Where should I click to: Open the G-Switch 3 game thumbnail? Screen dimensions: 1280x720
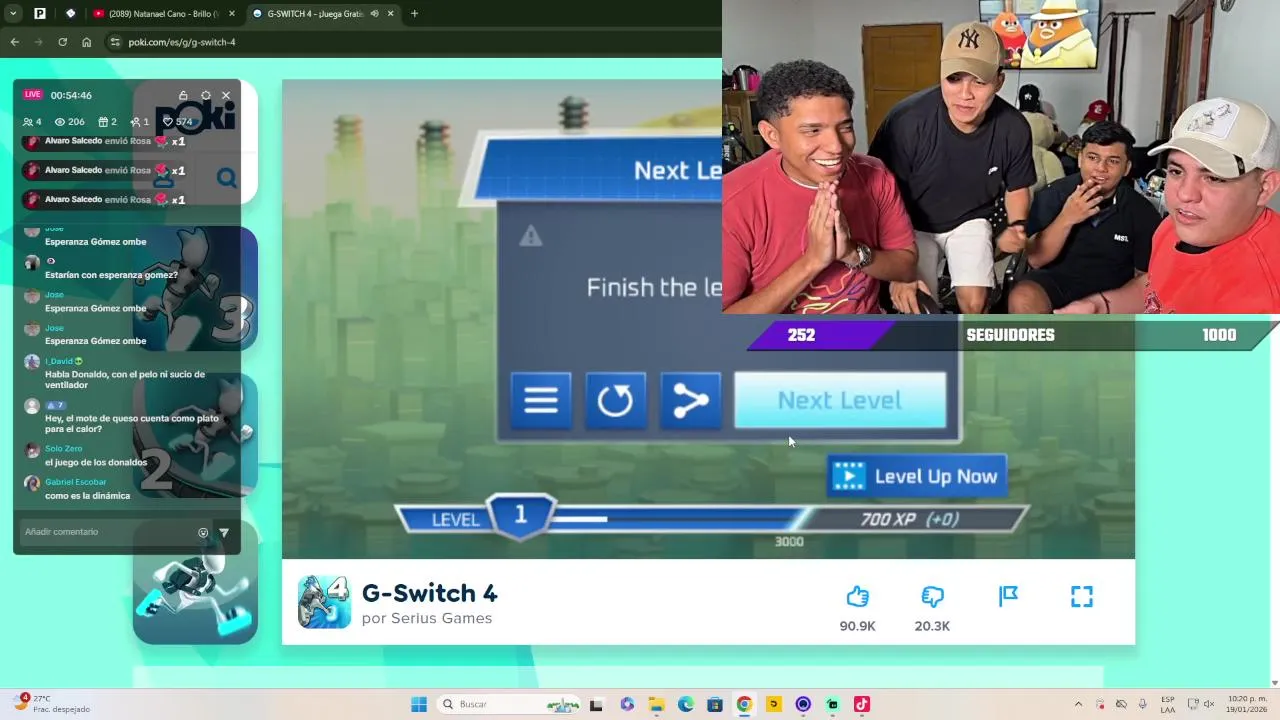point(195,288)
